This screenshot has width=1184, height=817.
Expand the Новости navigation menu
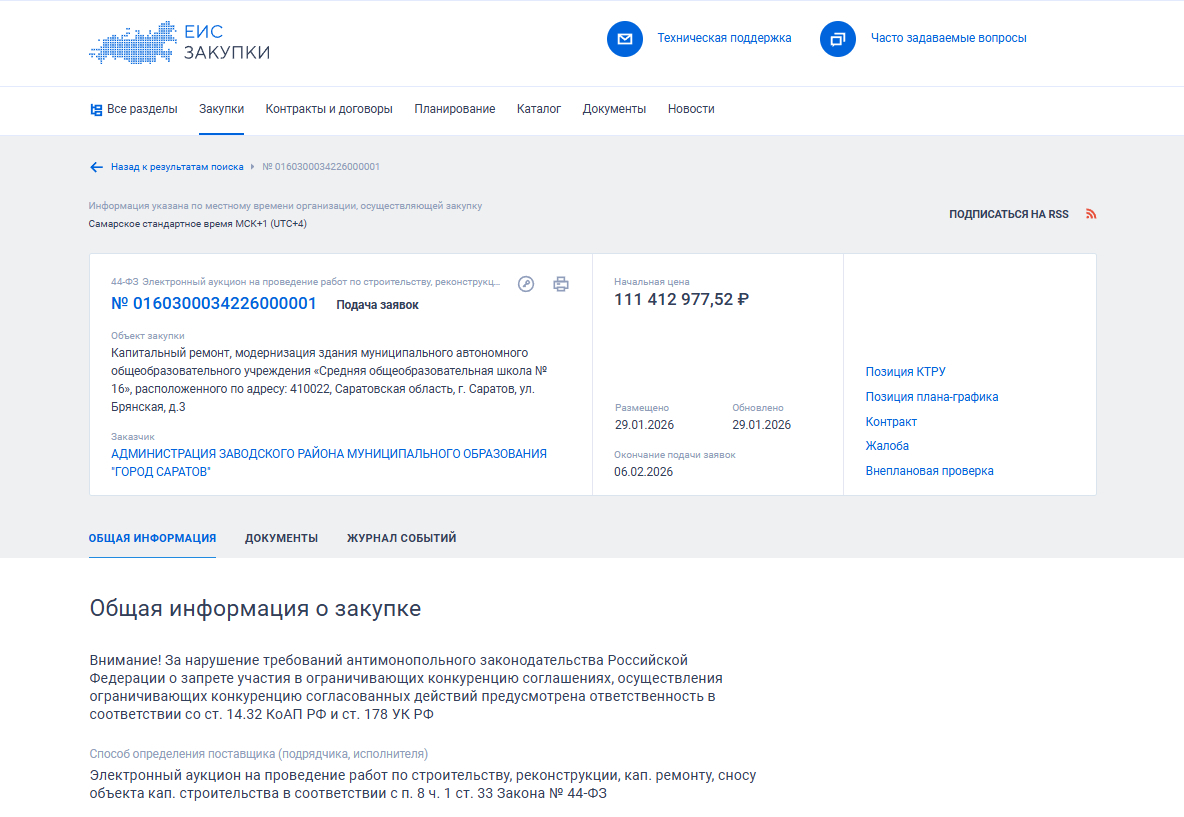(x=691, y=109)
